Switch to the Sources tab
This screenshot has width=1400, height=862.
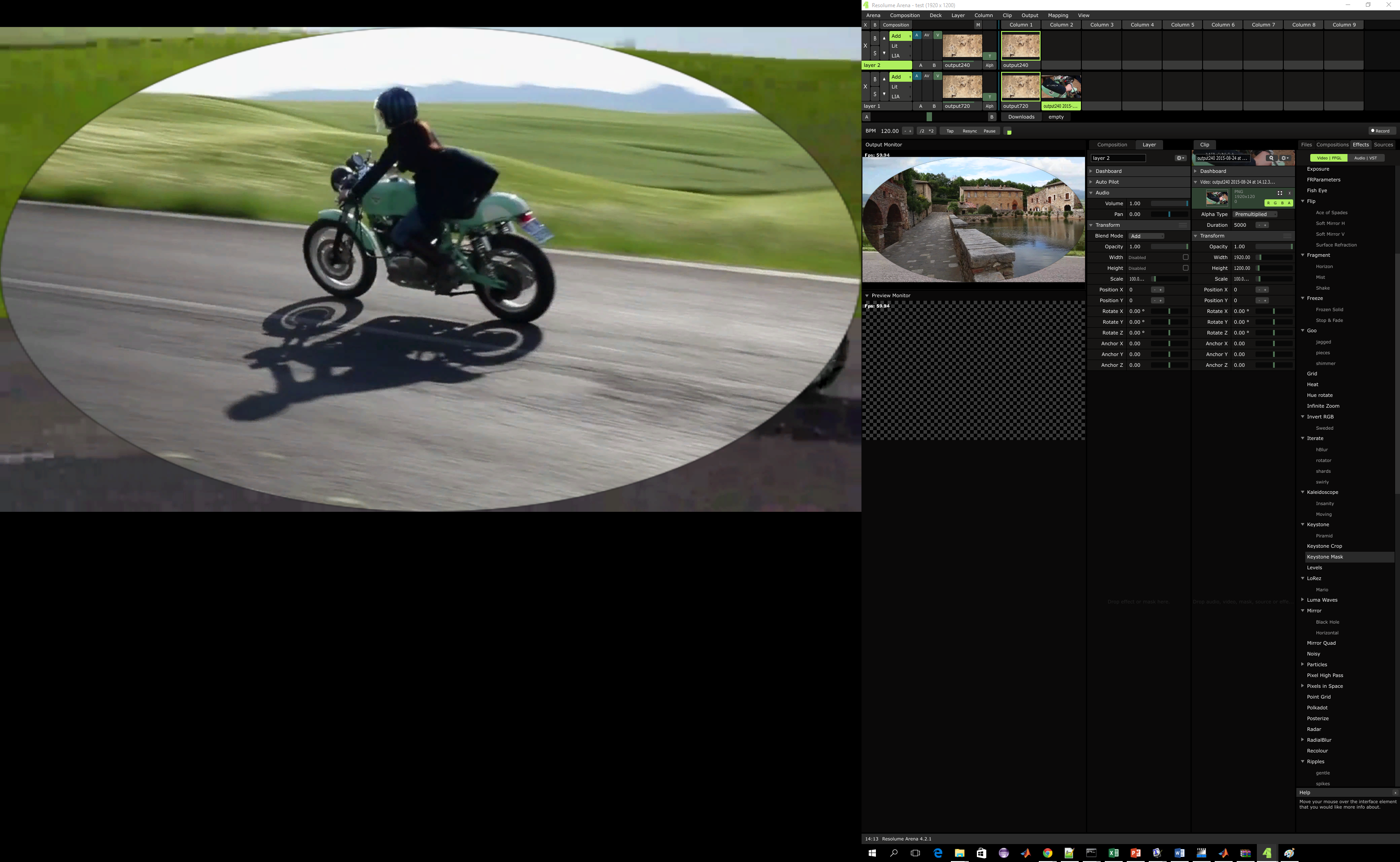tap(1383, 145)
